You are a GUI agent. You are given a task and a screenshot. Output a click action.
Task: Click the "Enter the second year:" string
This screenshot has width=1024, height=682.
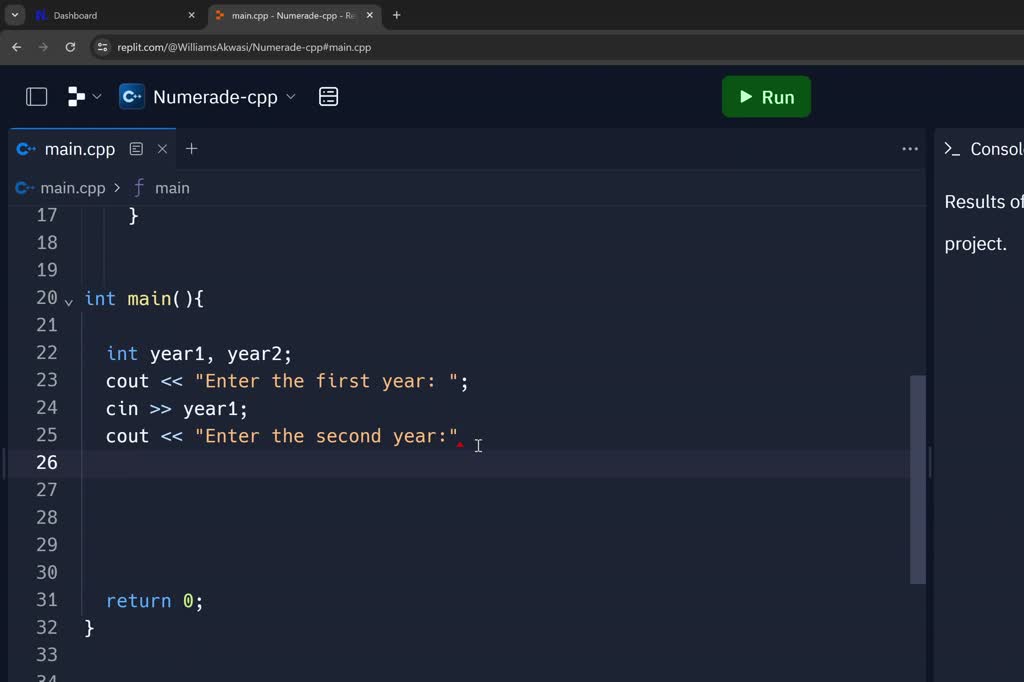[326, 436]
